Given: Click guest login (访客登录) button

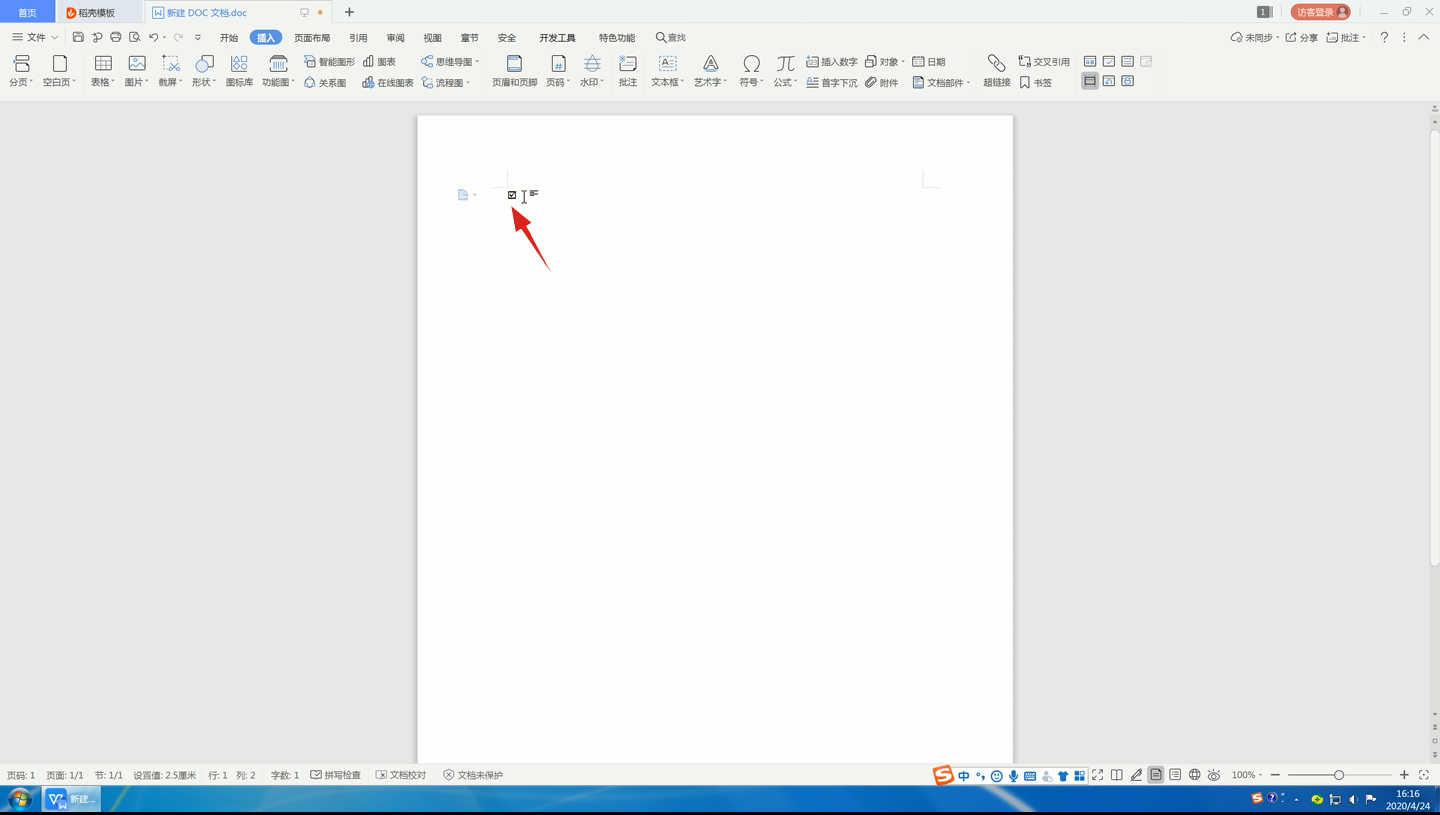Looking at the screenshot, I should click(1320, 12).
